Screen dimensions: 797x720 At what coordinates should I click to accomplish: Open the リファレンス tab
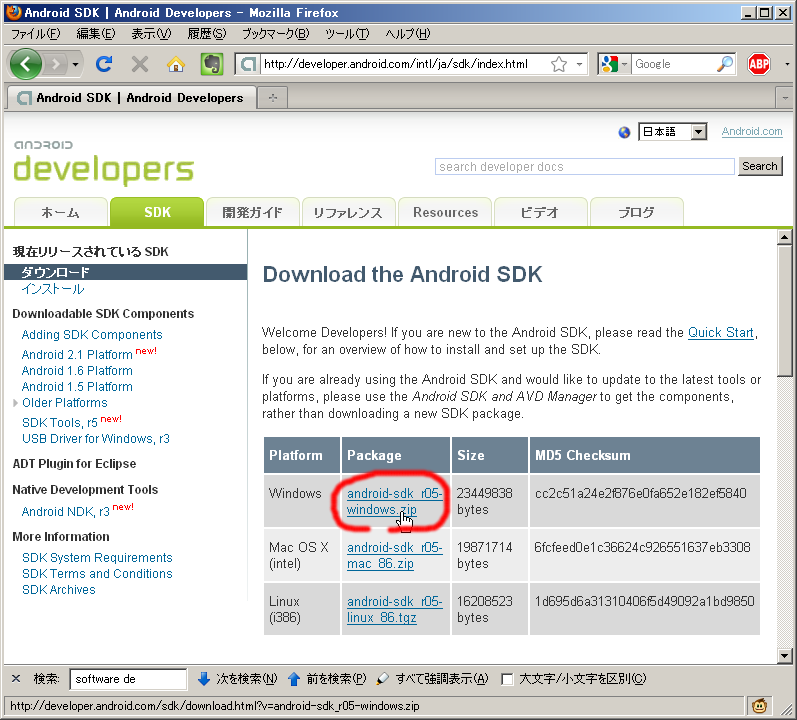point(348,212)
